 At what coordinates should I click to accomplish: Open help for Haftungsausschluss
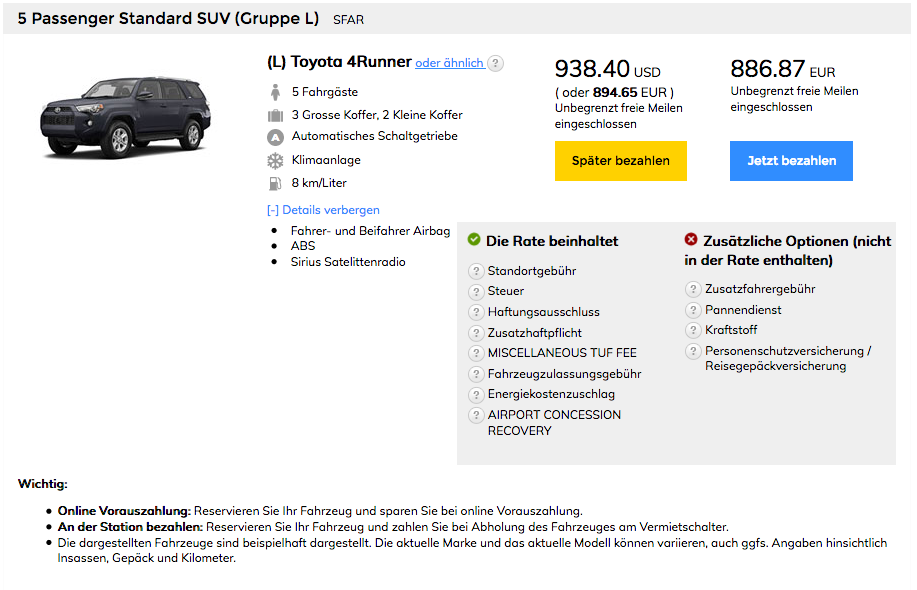[x=476, y=312]
